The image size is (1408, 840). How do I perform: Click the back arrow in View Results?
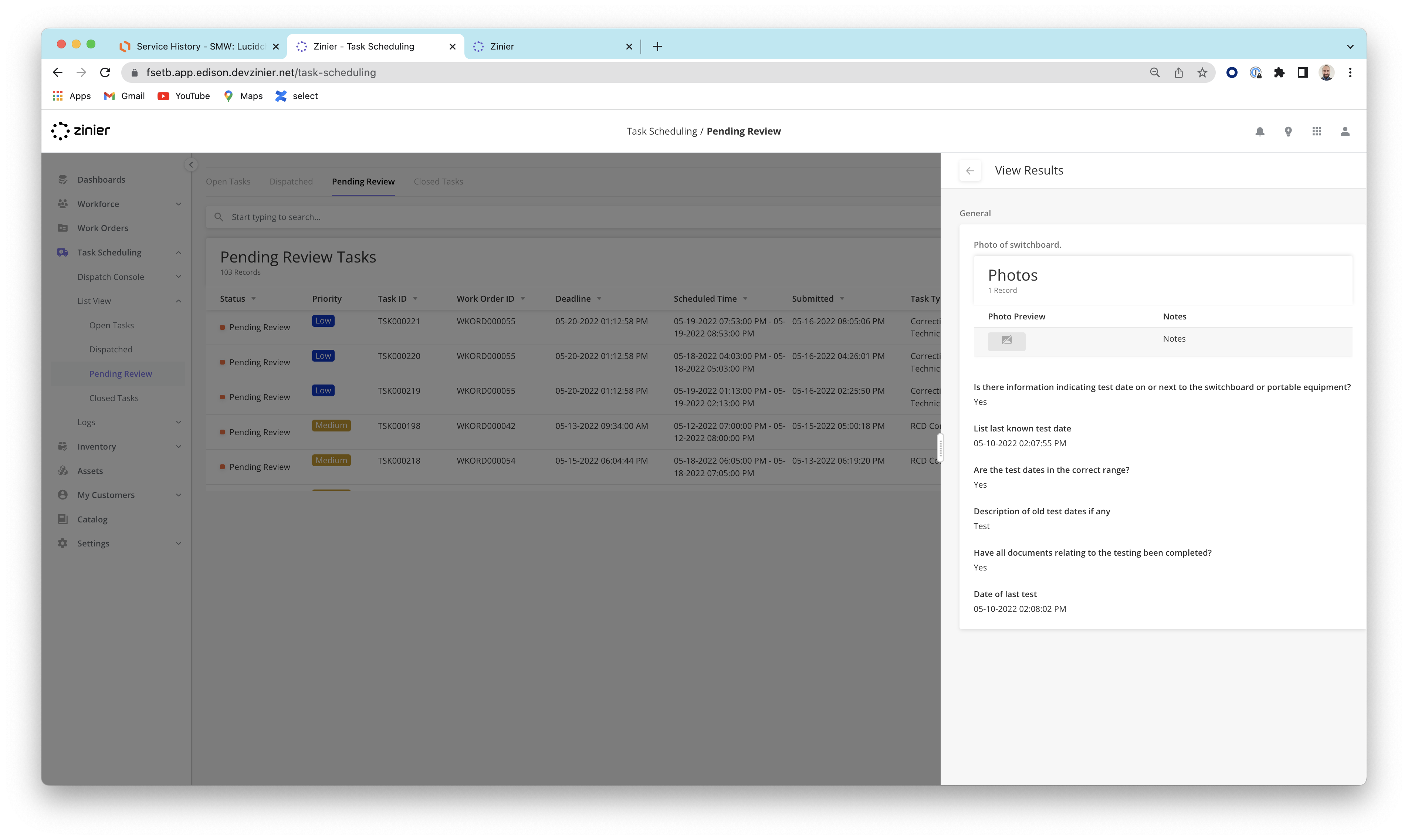pyautogui.click(x=970, y=170)
